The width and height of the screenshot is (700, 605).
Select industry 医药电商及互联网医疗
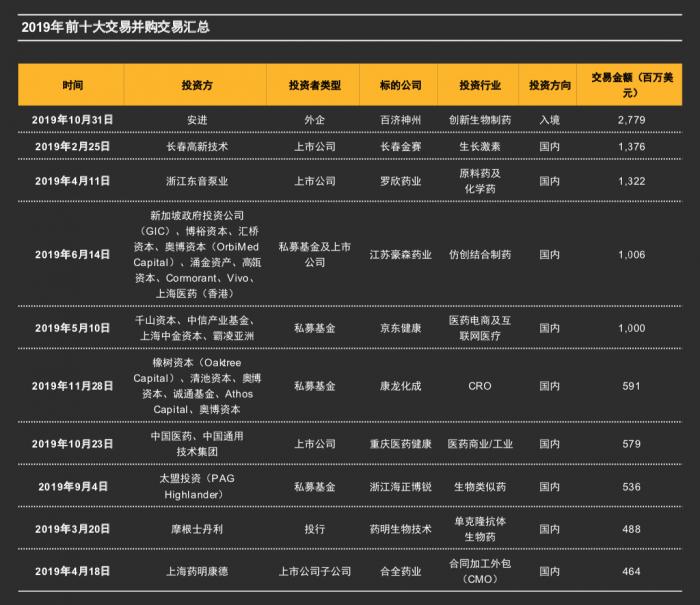[480, 328]
